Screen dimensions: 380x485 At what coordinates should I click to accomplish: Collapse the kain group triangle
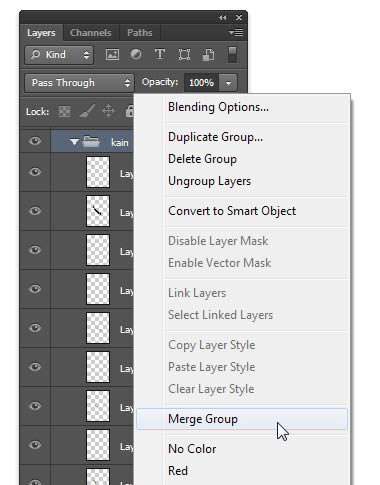pyautogui.click(x=74, y=142)
